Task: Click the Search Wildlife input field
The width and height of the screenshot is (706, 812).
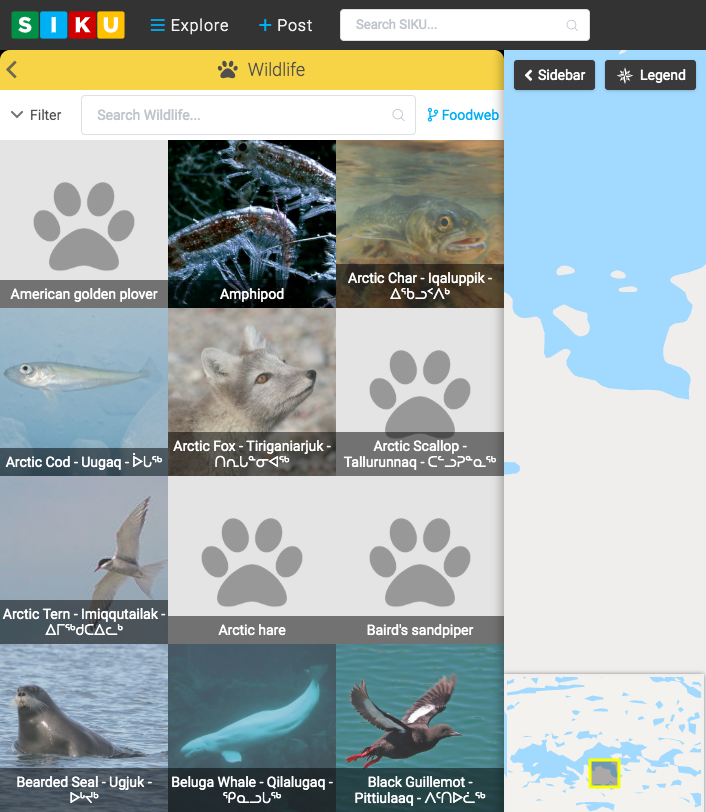Action: (x=240, y=115)
